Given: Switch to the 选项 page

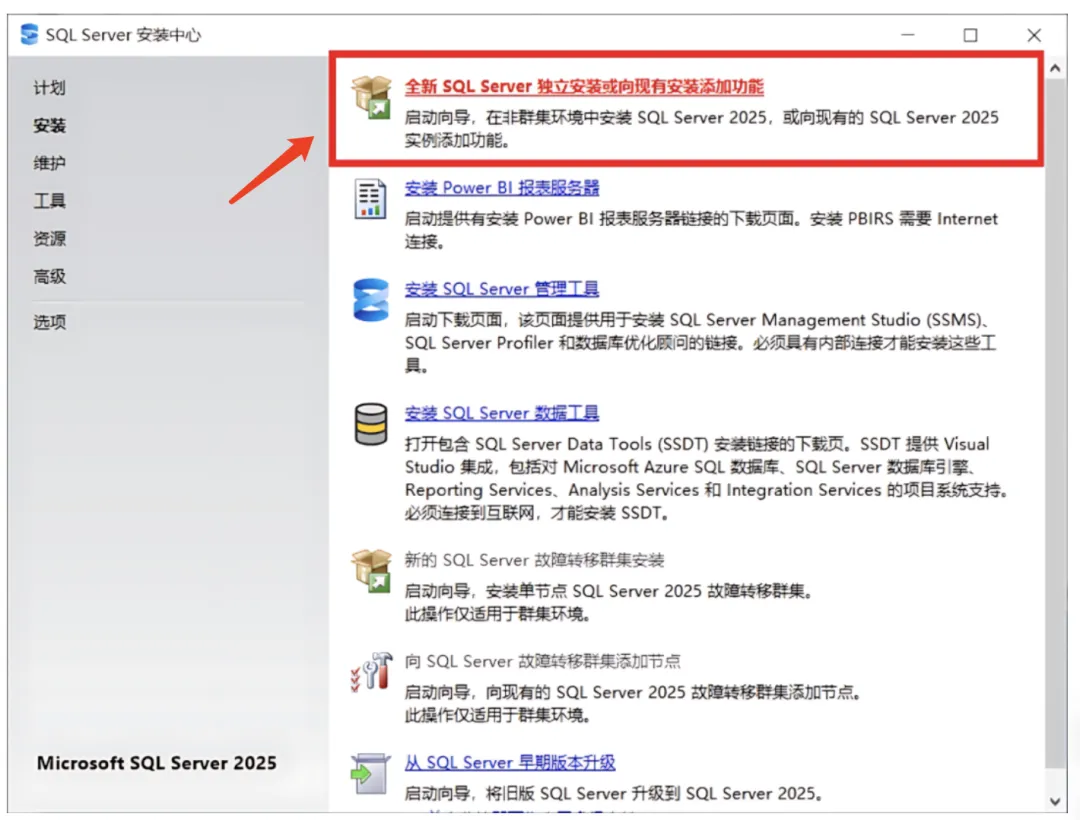Looking at the screenshot, I should tap(50, 322).
